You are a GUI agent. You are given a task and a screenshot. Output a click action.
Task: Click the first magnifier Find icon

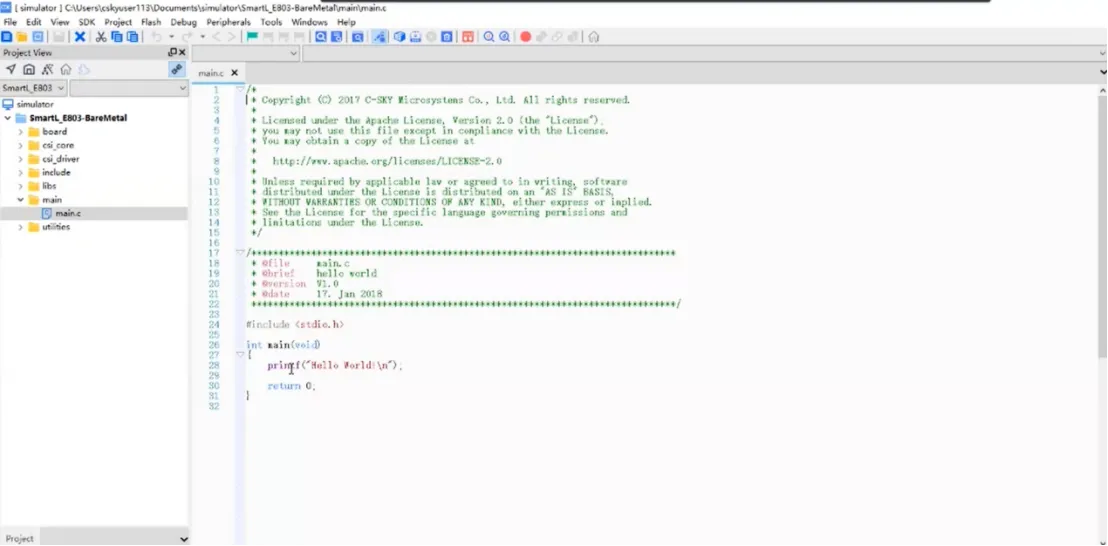pos(321,37)
